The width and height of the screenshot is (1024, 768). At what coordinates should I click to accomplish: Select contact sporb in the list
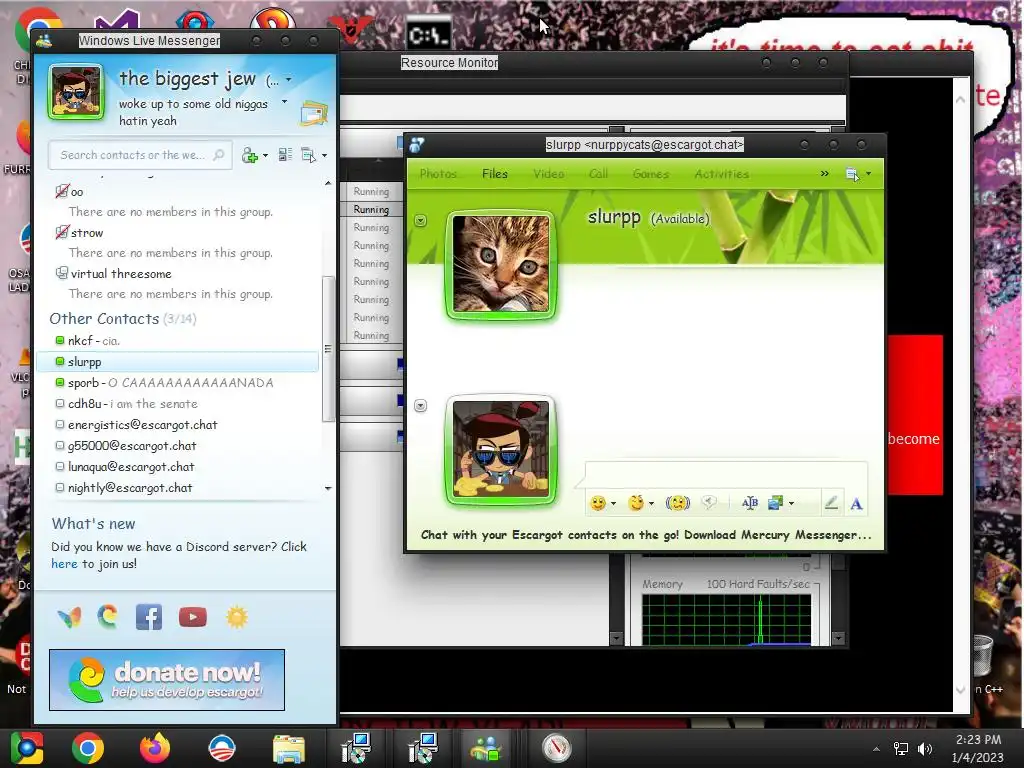tap(178, 383)
